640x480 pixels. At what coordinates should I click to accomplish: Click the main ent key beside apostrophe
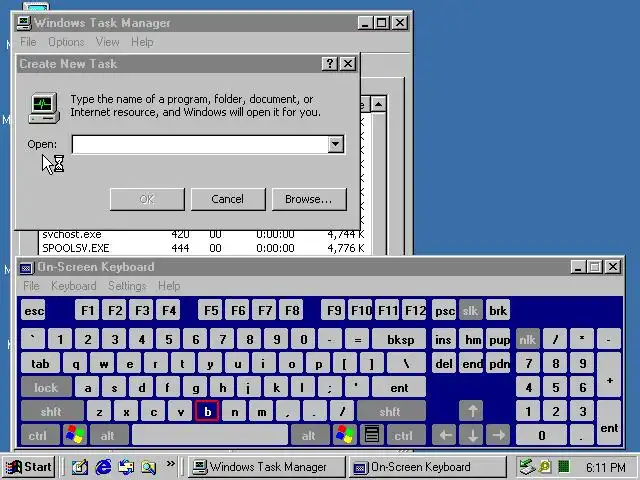[399, 387]
